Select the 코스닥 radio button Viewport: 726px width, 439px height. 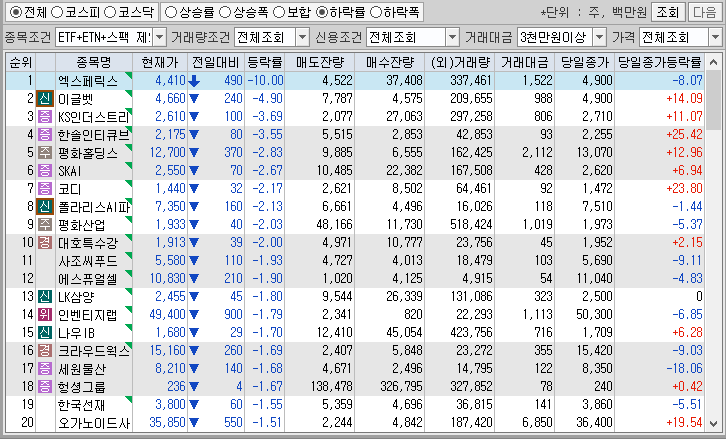(x=110, y=13)
